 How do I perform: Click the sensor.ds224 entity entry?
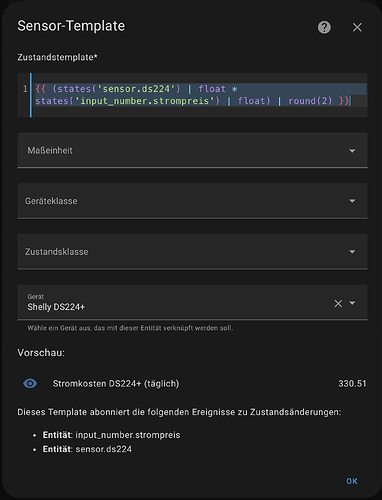(87, 449)
